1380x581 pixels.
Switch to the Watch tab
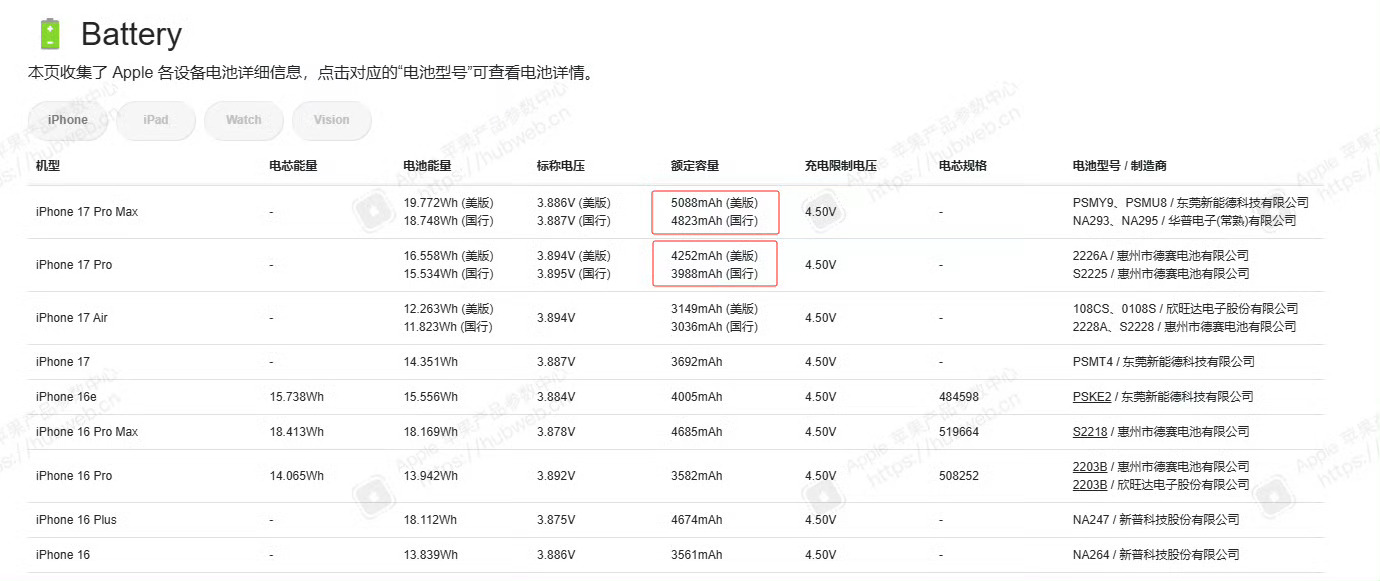tap(244, 120)
